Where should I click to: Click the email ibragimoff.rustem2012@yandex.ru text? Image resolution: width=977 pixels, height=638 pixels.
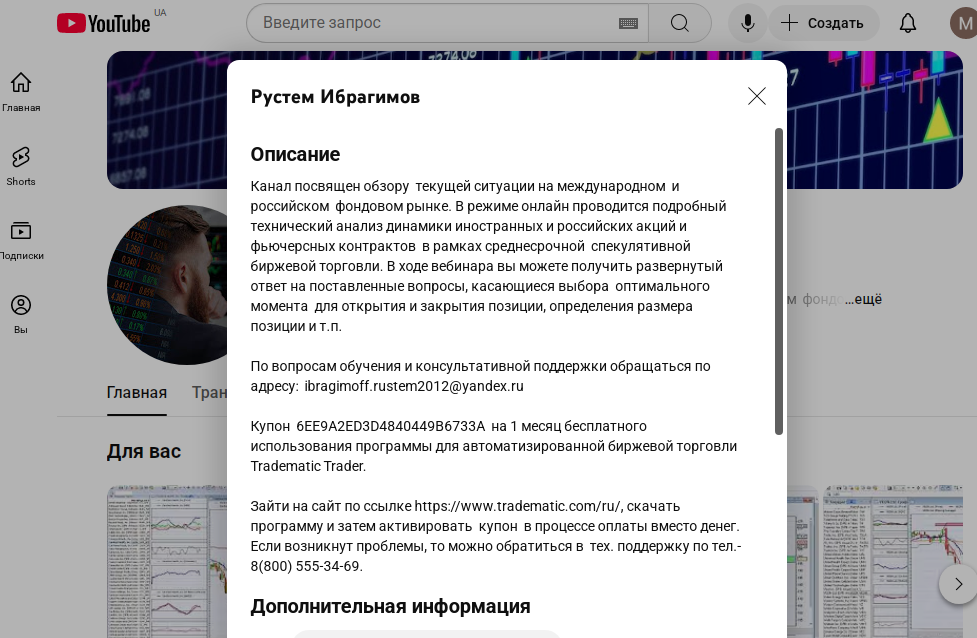point(414,386)
